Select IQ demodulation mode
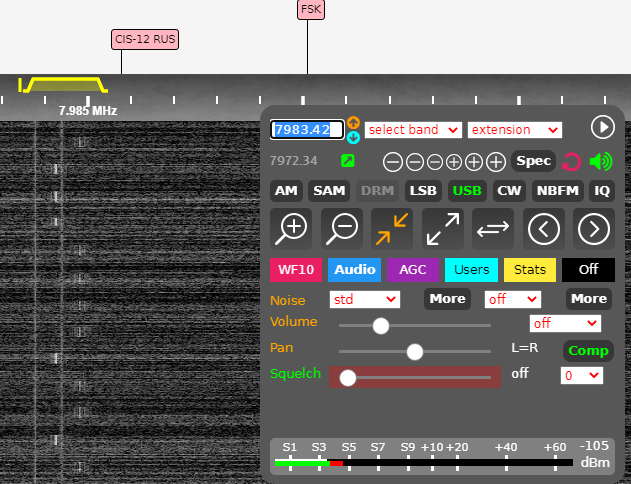 pyautogui.click(x=602, y=191)
